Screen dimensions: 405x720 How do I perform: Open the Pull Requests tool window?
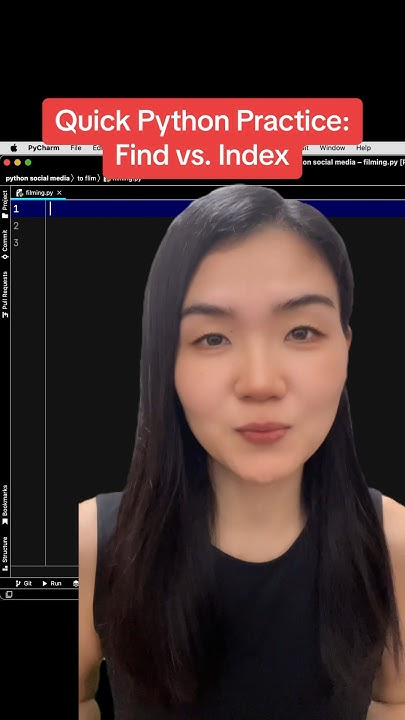(5, 294)
